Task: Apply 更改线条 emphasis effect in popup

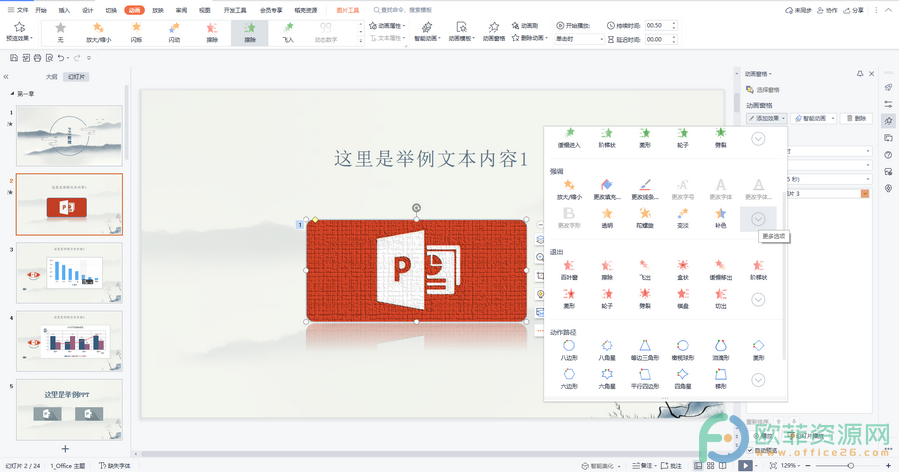Action: 645,189
